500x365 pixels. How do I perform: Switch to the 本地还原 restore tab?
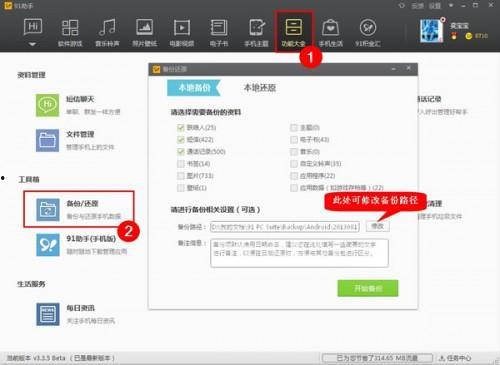[x=260, y=88]
